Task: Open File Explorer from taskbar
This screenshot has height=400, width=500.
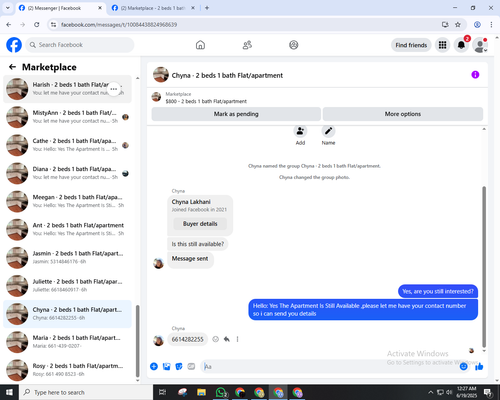Action: click(x=201, y=392)
